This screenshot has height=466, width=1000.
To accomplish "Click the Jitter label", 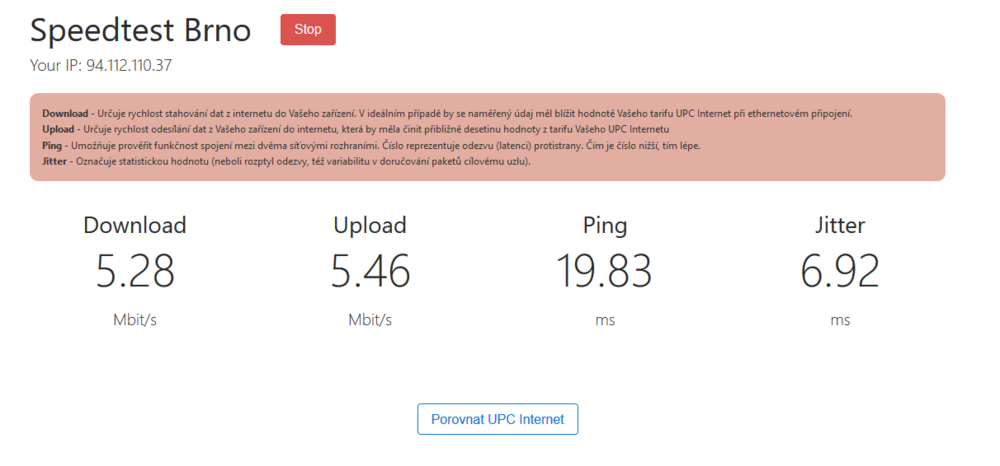I will [840, 225].
